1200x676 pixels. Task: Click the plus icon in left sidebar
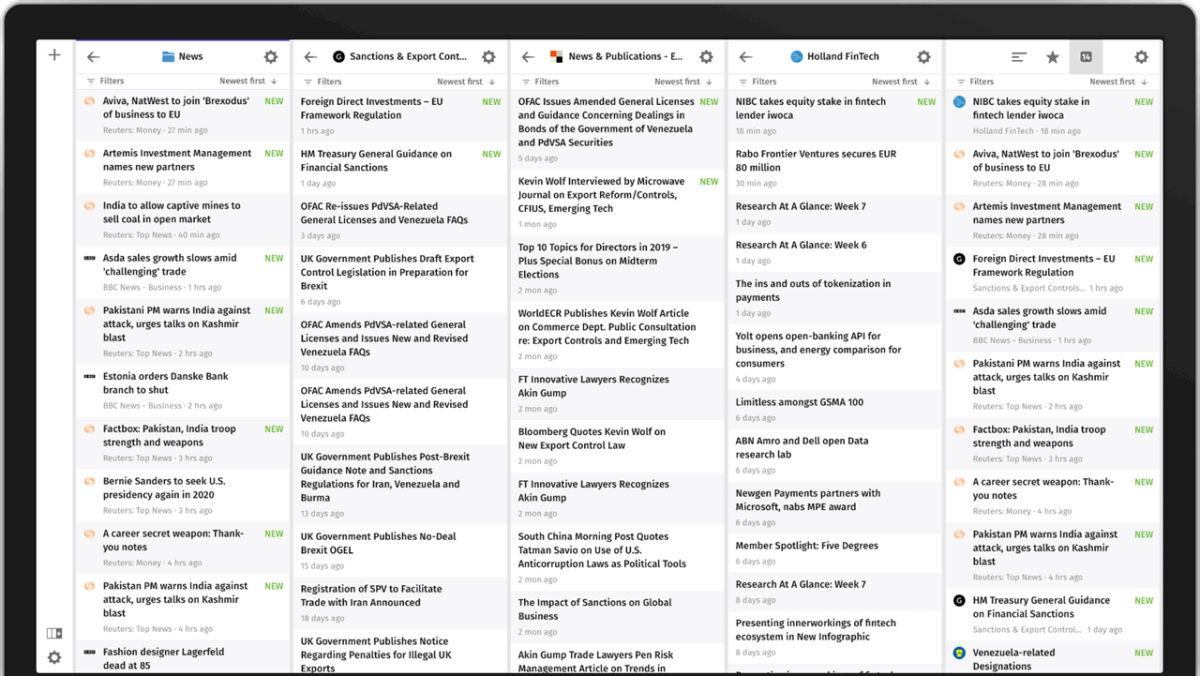point(55,55)
